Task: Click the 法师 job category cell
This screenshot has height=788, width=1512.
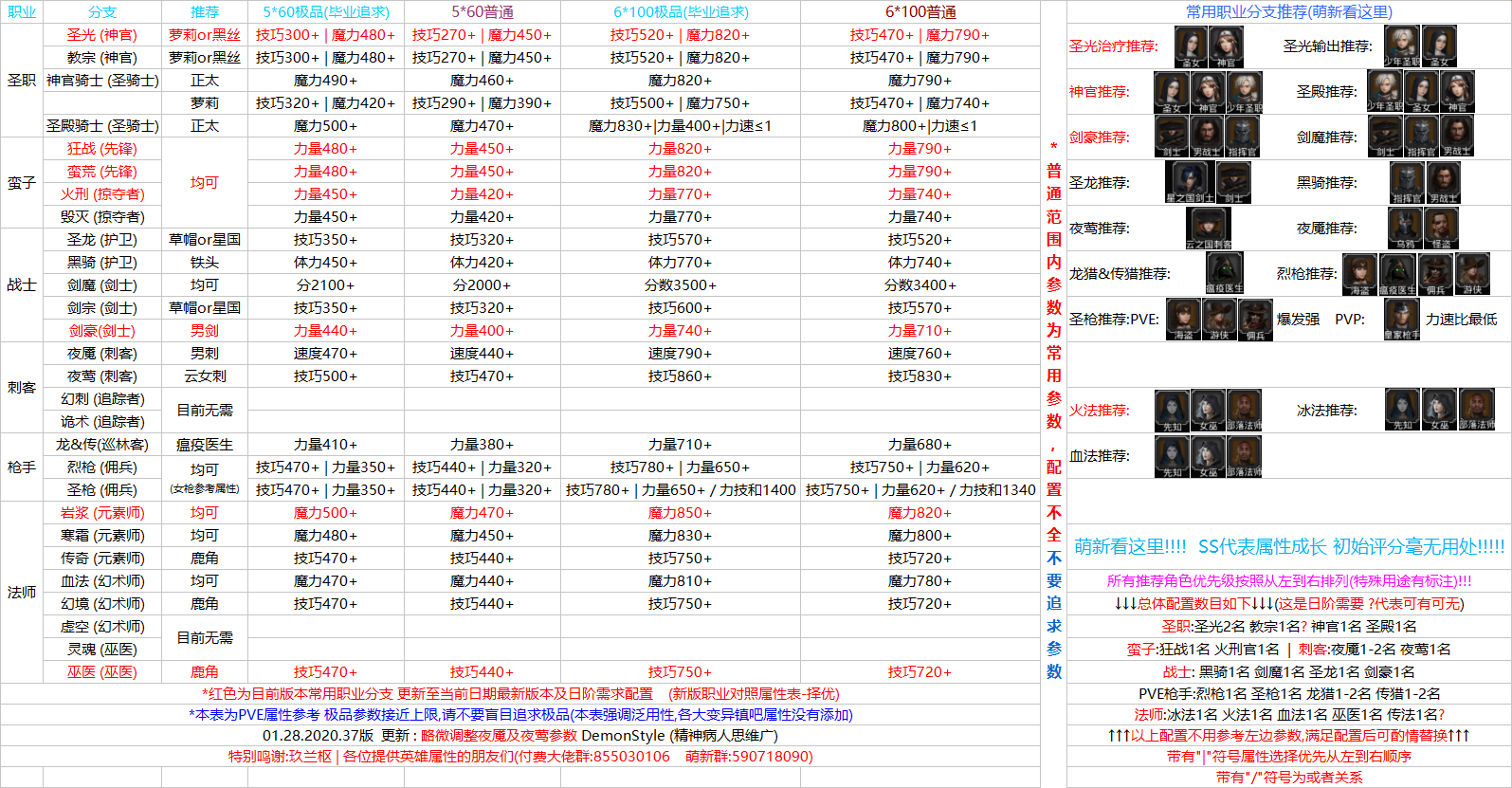Action: tap(22, 593)
